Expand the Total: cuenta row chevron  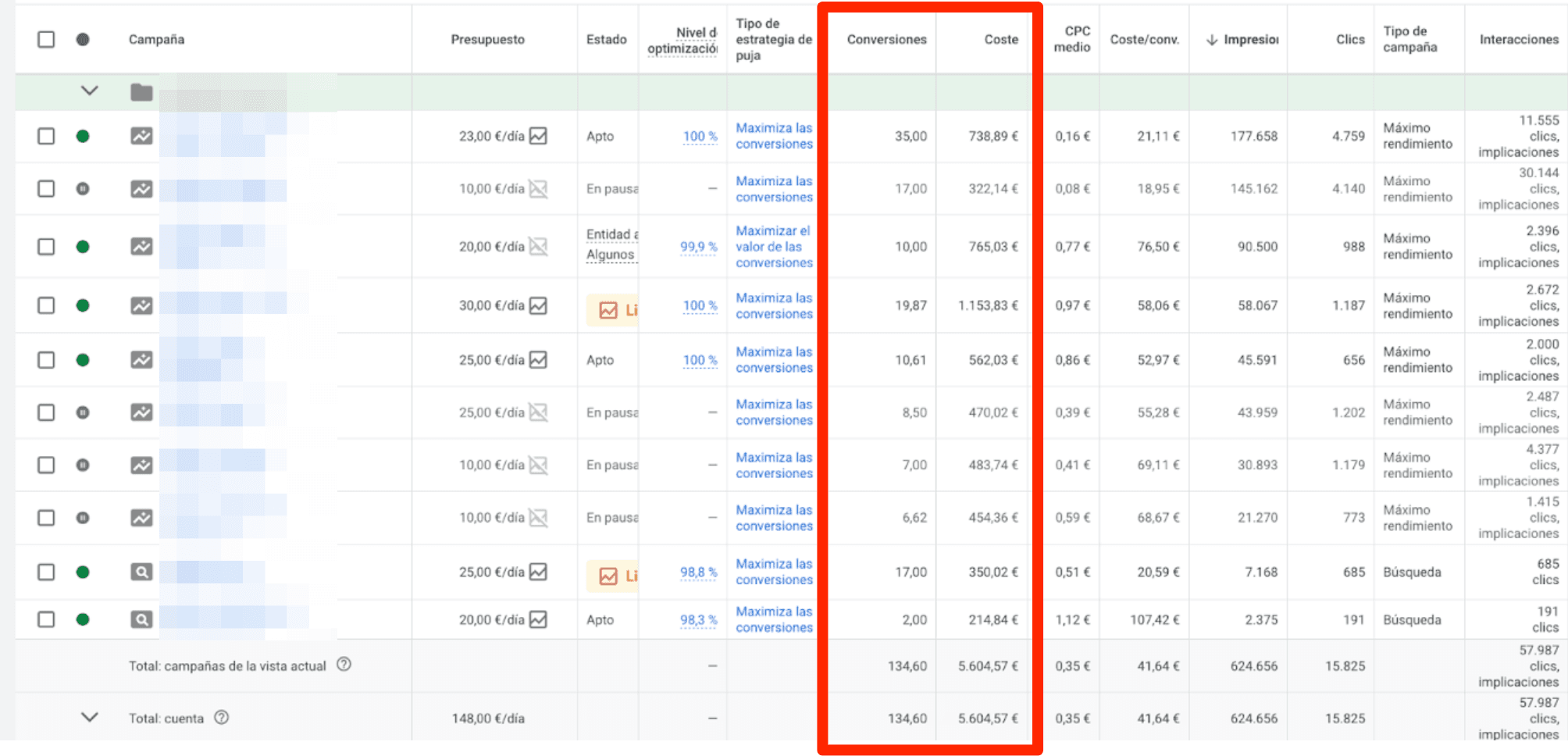click(90, 717)
